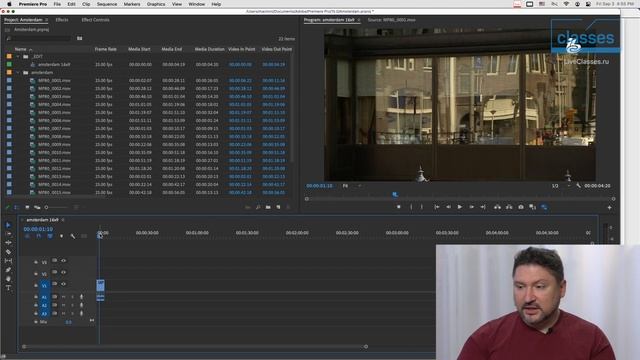
Task: Open the Button Editor plus icon
Action: [609, 208]
